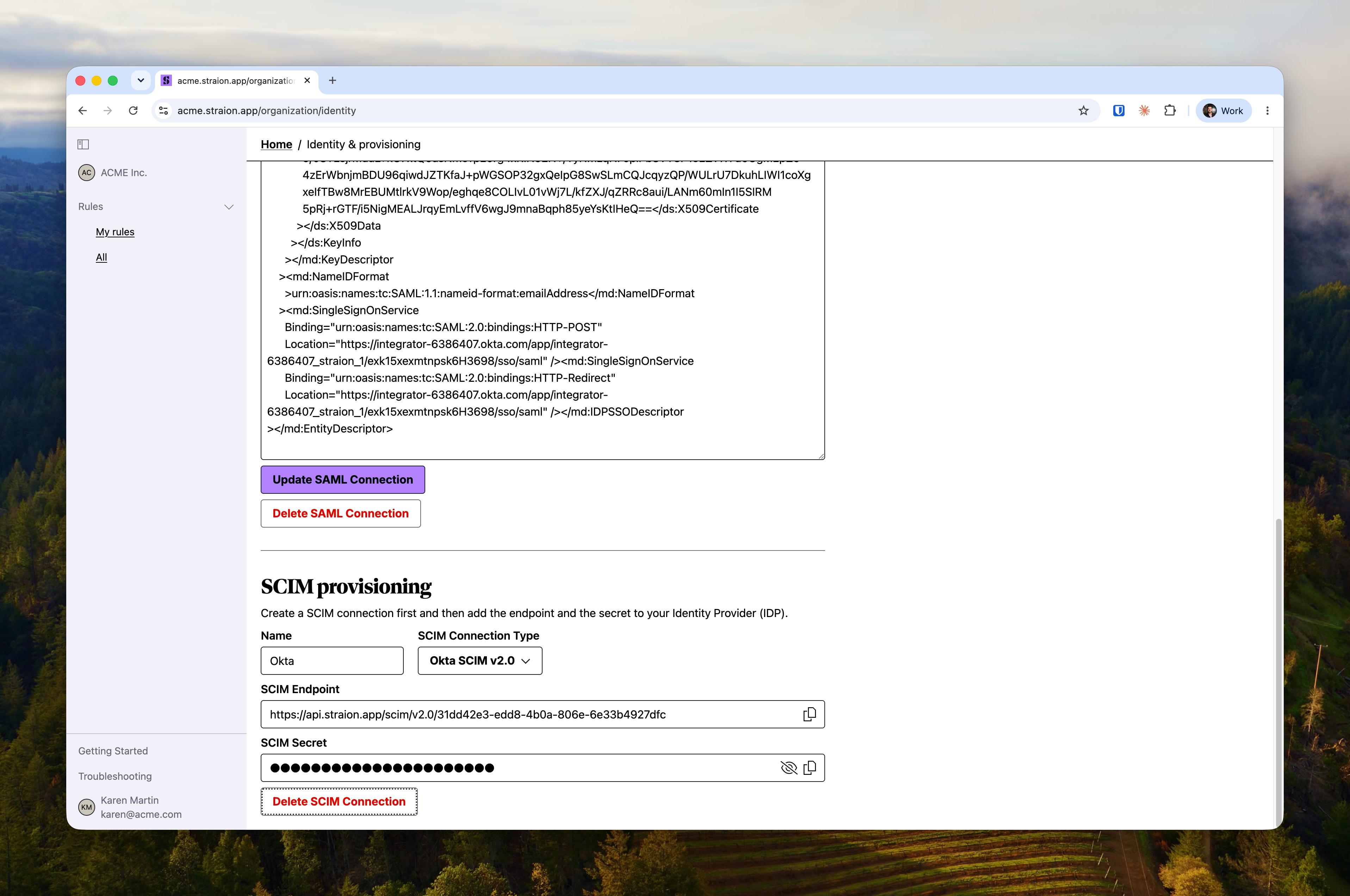Reload the current page
This screenshot has height=896, width=1350.
133,111
